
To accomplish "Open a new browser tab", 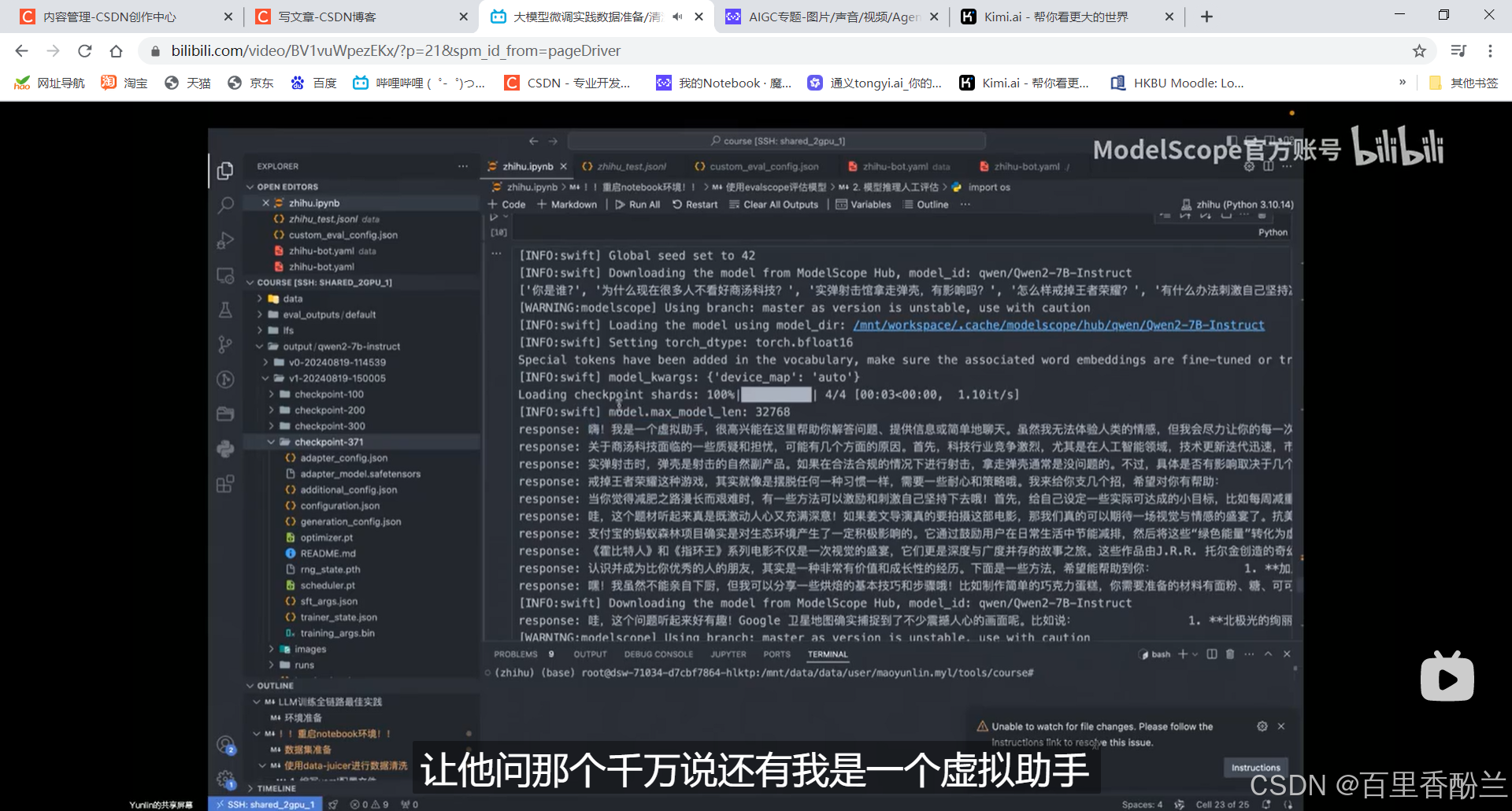I will click(x=1206, y=17).
